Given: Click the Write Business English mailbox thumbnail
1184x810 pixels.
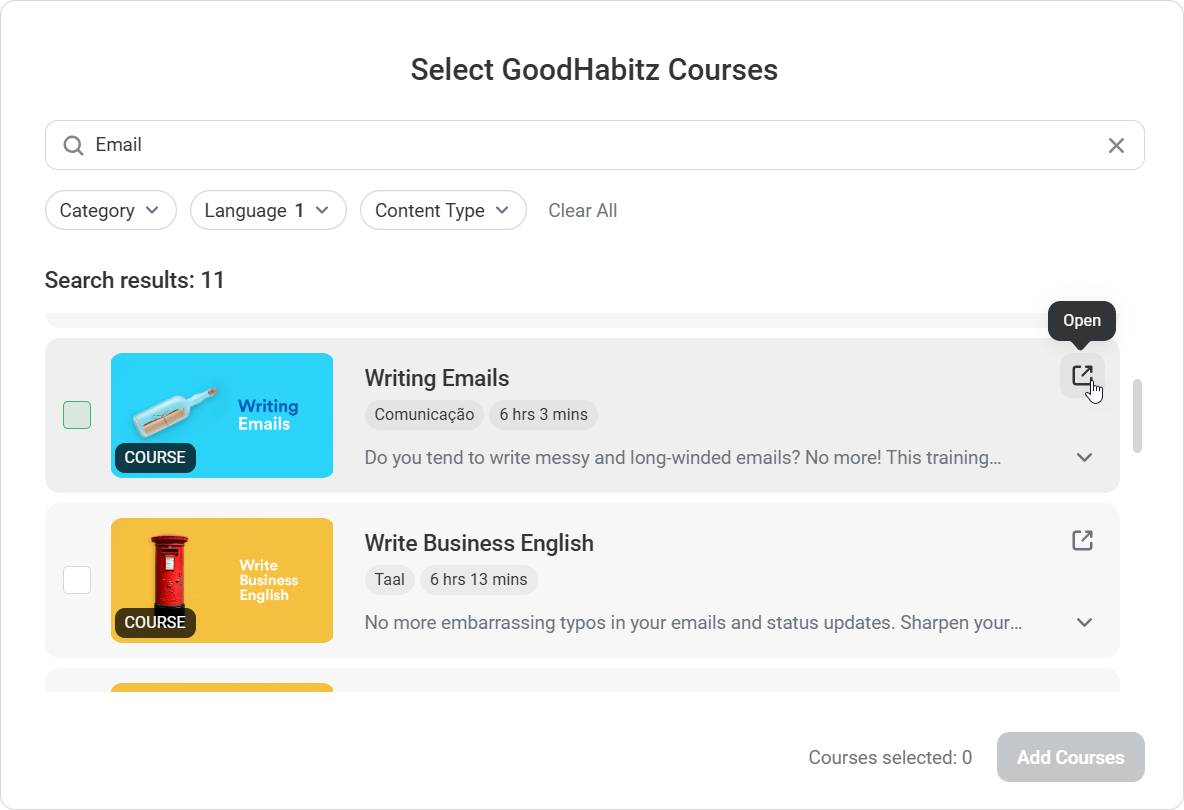Looking at the screenshot, I should pos(222,581).
